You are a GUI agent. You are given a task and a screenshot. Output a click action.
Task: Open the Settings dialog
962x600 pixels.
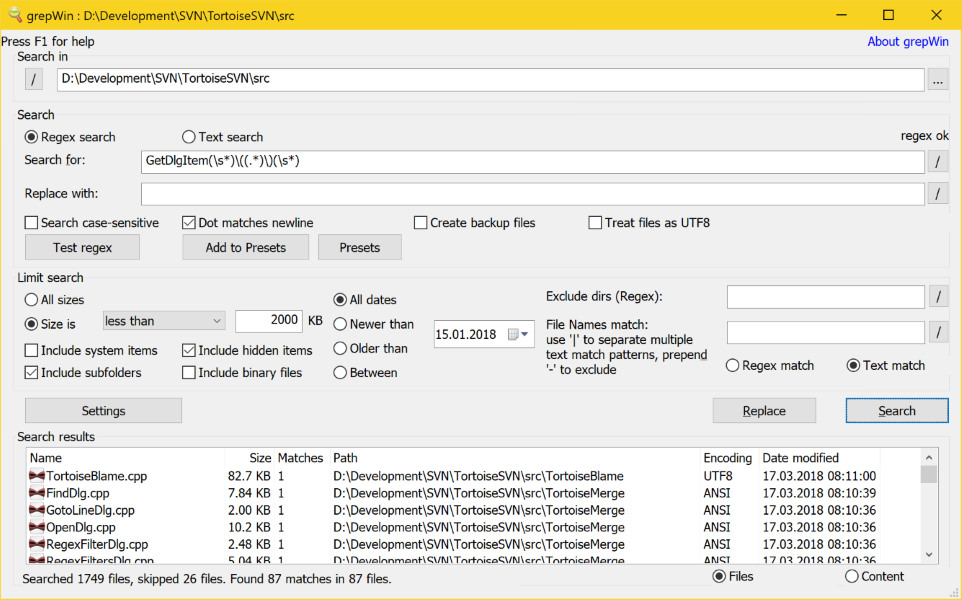[x=102, y=410]
